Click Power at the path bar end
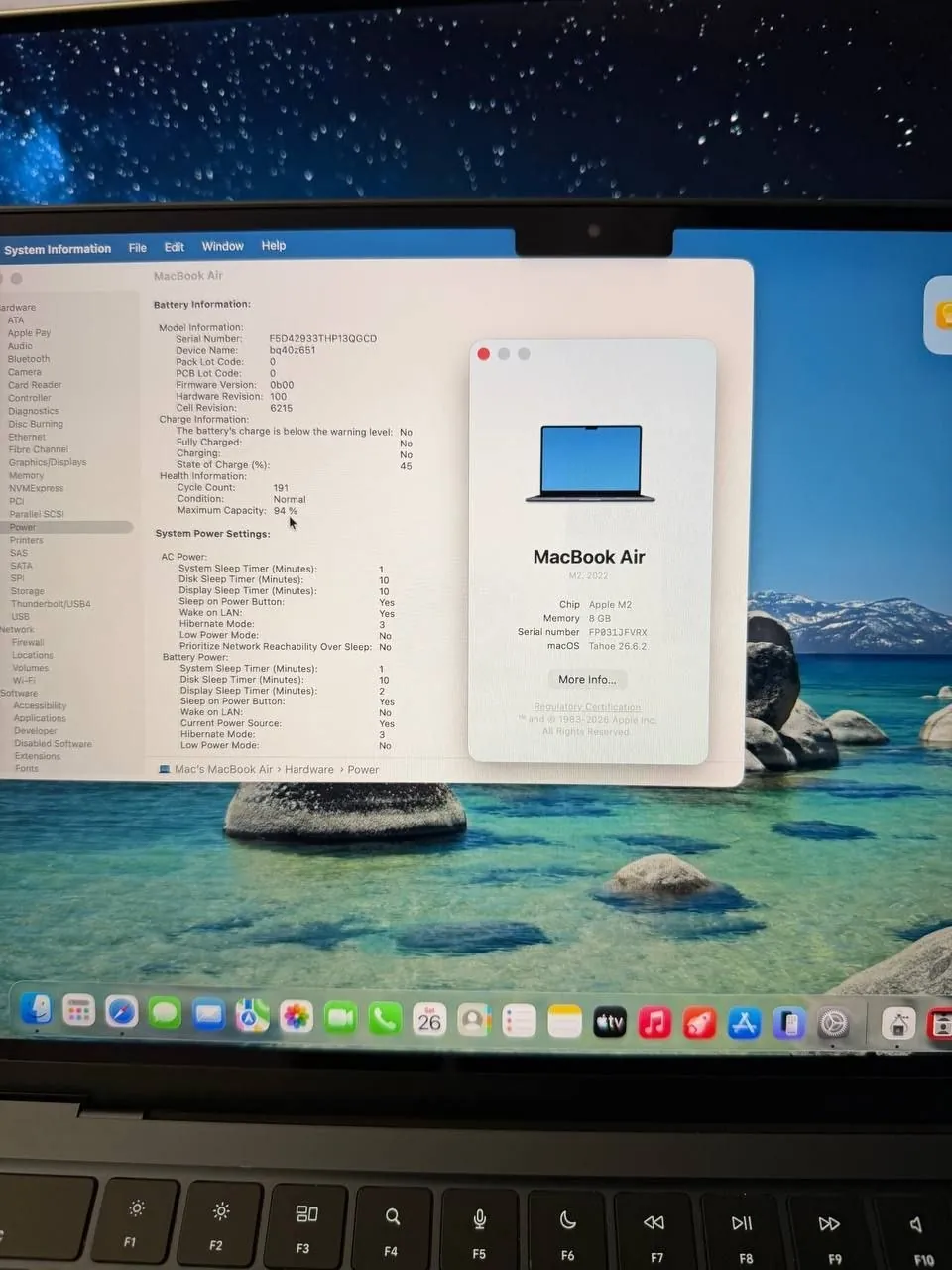 pyautogui.click(x=363, y=769)
